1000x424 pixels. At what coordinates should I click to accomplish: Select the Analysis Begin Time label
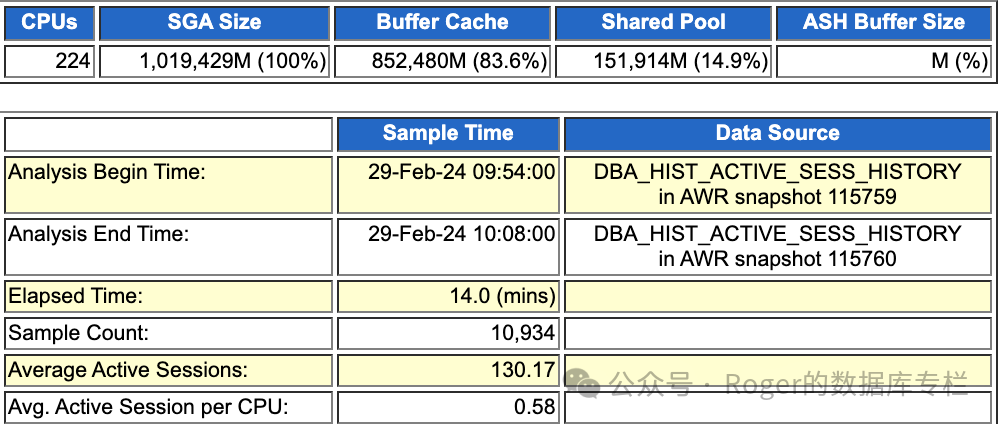tap(107, 172)
